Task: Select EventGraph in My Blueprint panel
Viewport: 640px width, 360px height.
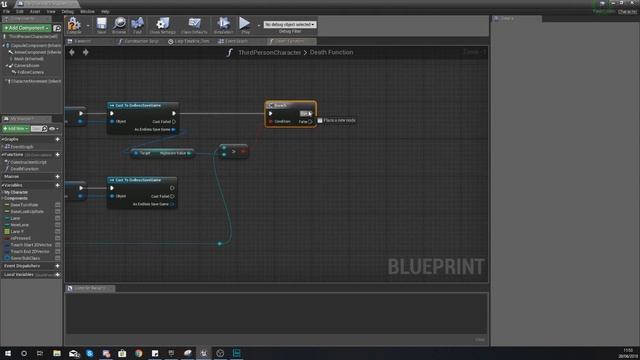Action: pyautogui.click(x=22, y=147)
